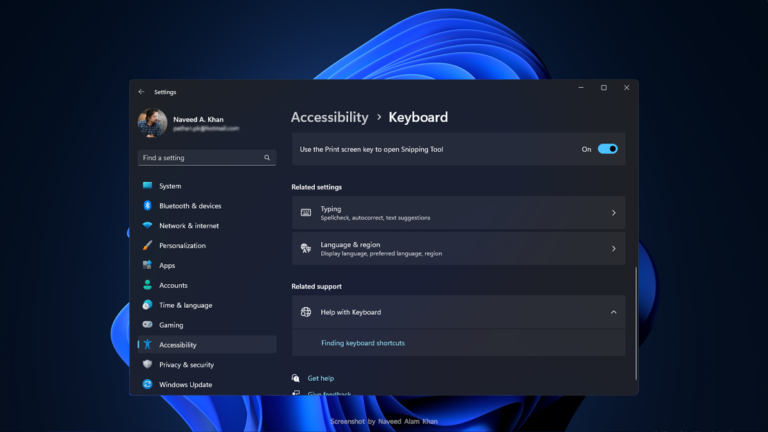The image size is (768, 432).
Task: Click the Find a setting search box
Action: [200, 158]
